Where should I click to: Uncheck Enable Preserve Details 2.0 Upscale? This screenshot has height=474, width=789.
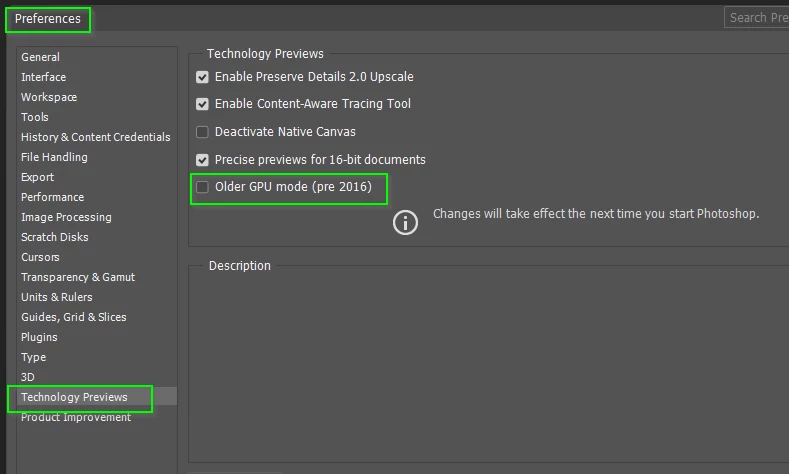click(x=202, y=77)
